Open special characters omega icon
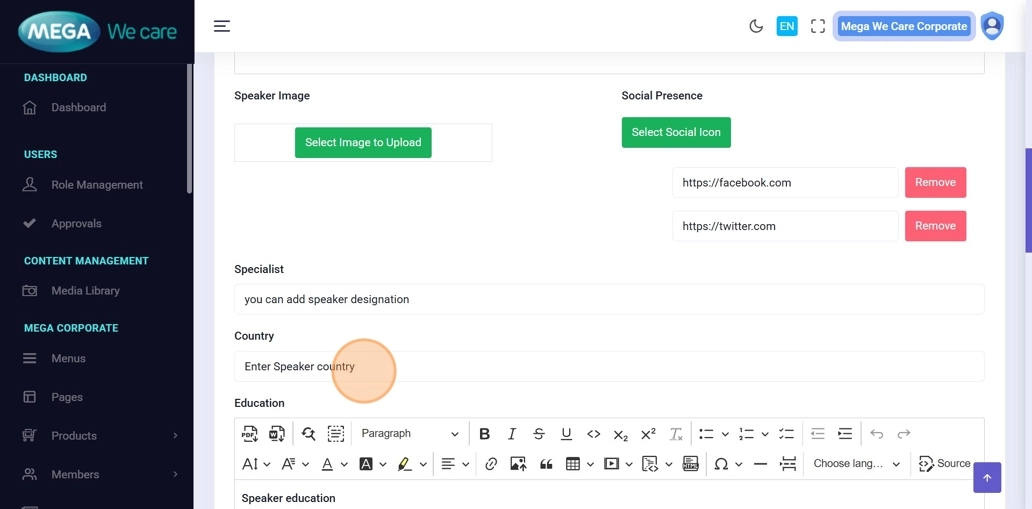The image size is (1032, 509). coord(721,464)
